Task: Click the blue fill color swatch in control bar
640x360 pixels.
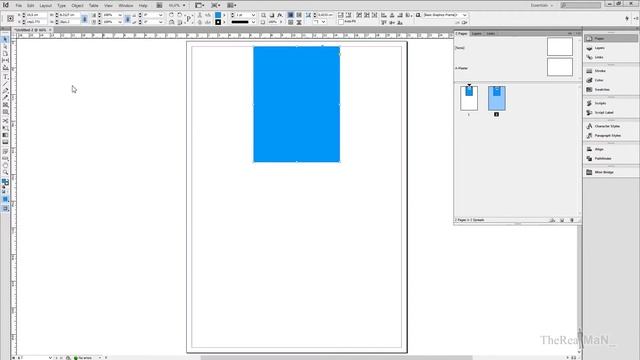Action: tap(218, 15)
